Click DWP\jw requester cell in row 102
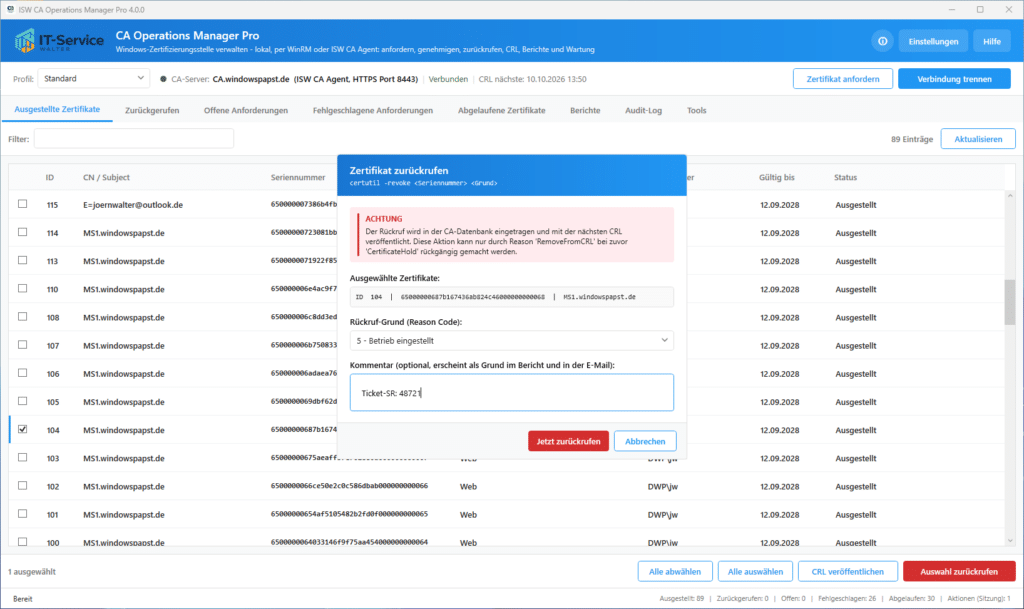 click(663, 487)
